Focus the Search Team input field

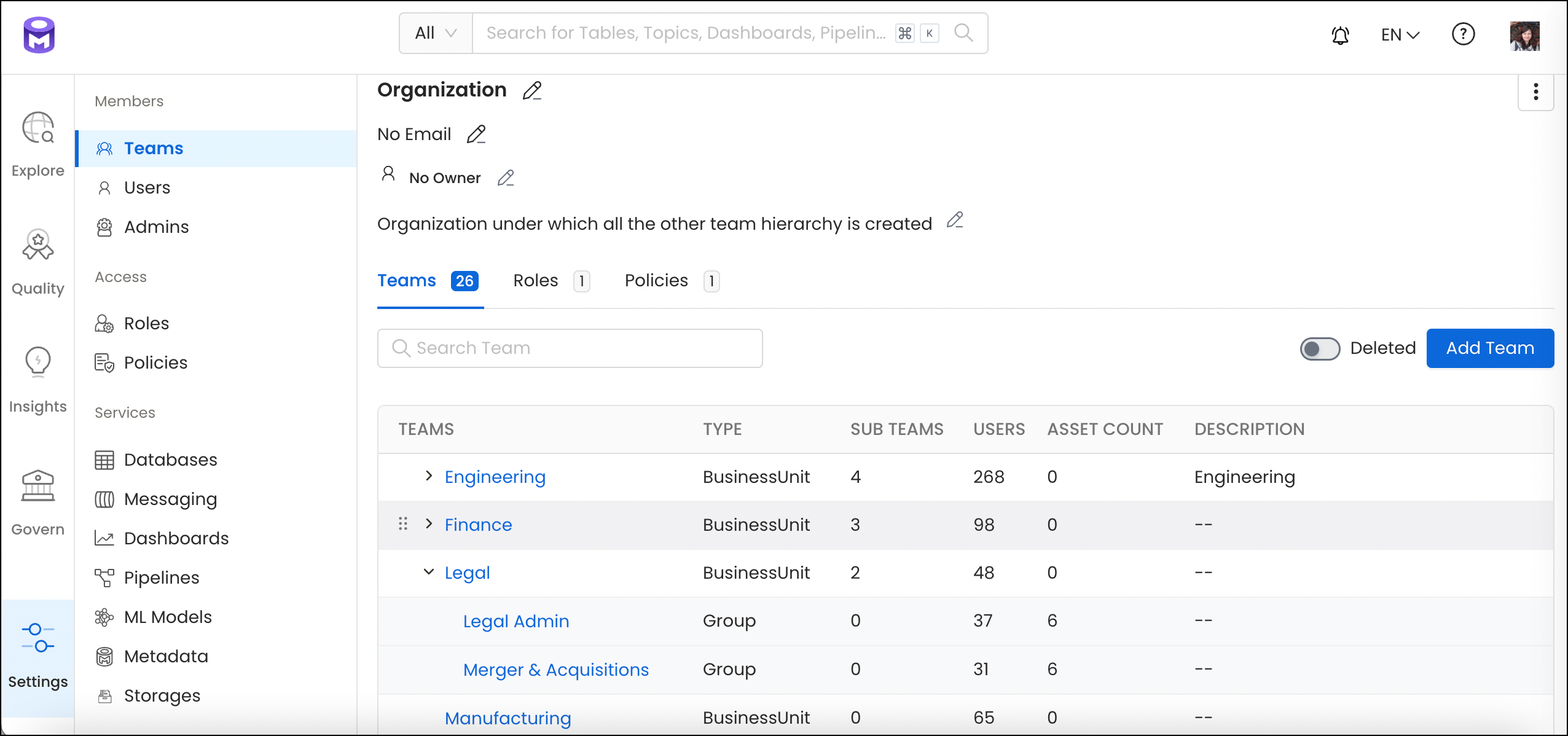570,348
